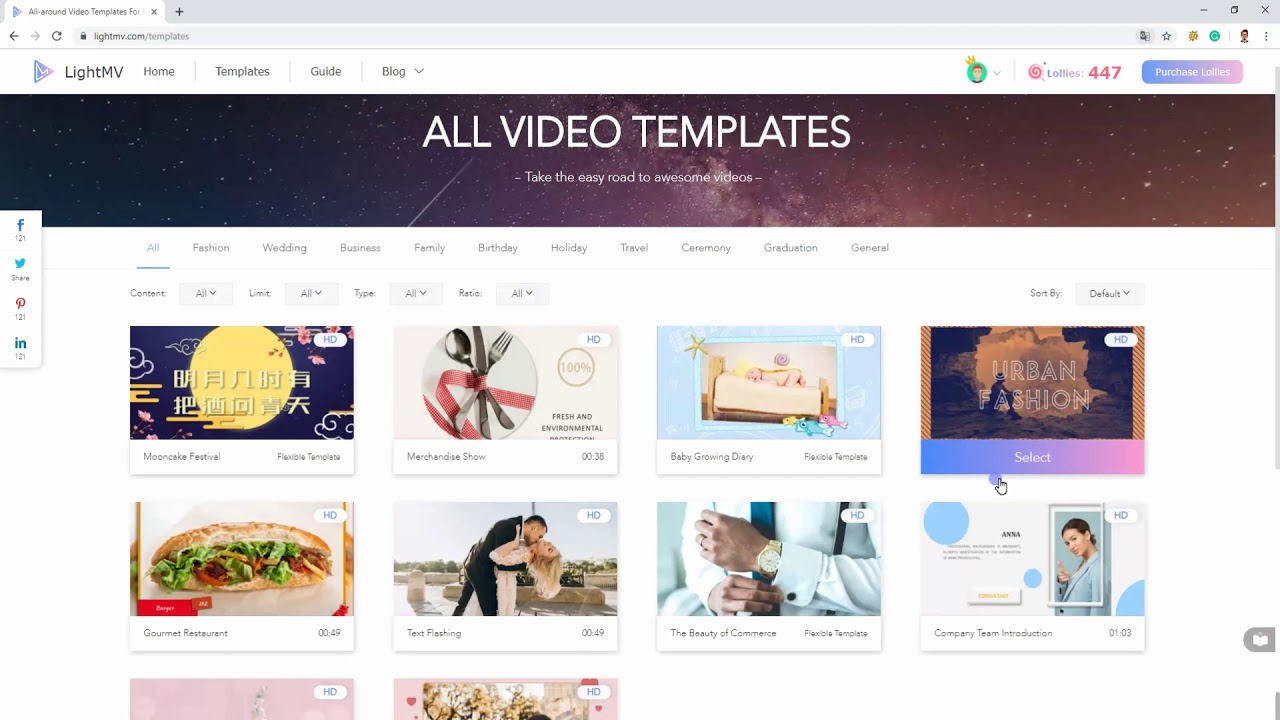The height and width of the screenshot is (720, 1280).
Task: Click the Chrome profile avatar
Action: 1244,36
